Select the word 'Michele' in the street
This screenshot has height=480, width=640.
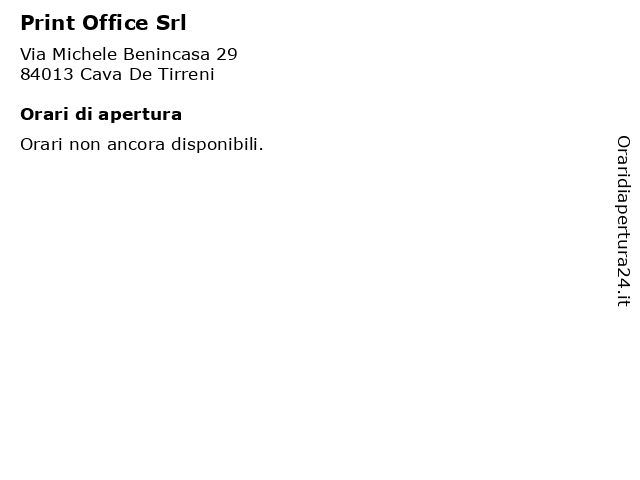coord(84,54)
